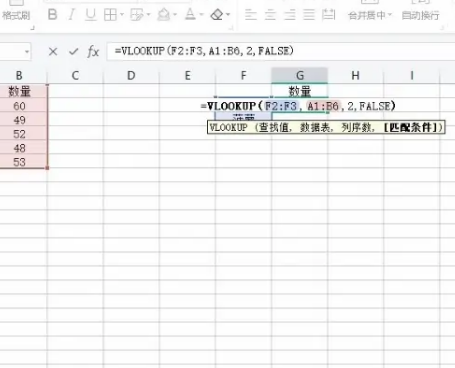Select column E header
This screenshot has width=455, height=368.
point(187,76)
